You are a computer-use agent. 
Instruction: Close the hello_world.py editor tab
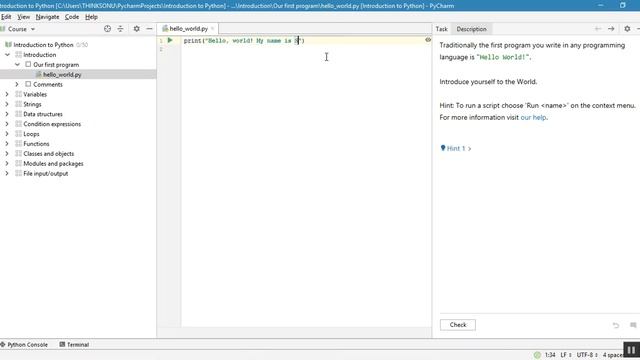(x=212, y=29)
